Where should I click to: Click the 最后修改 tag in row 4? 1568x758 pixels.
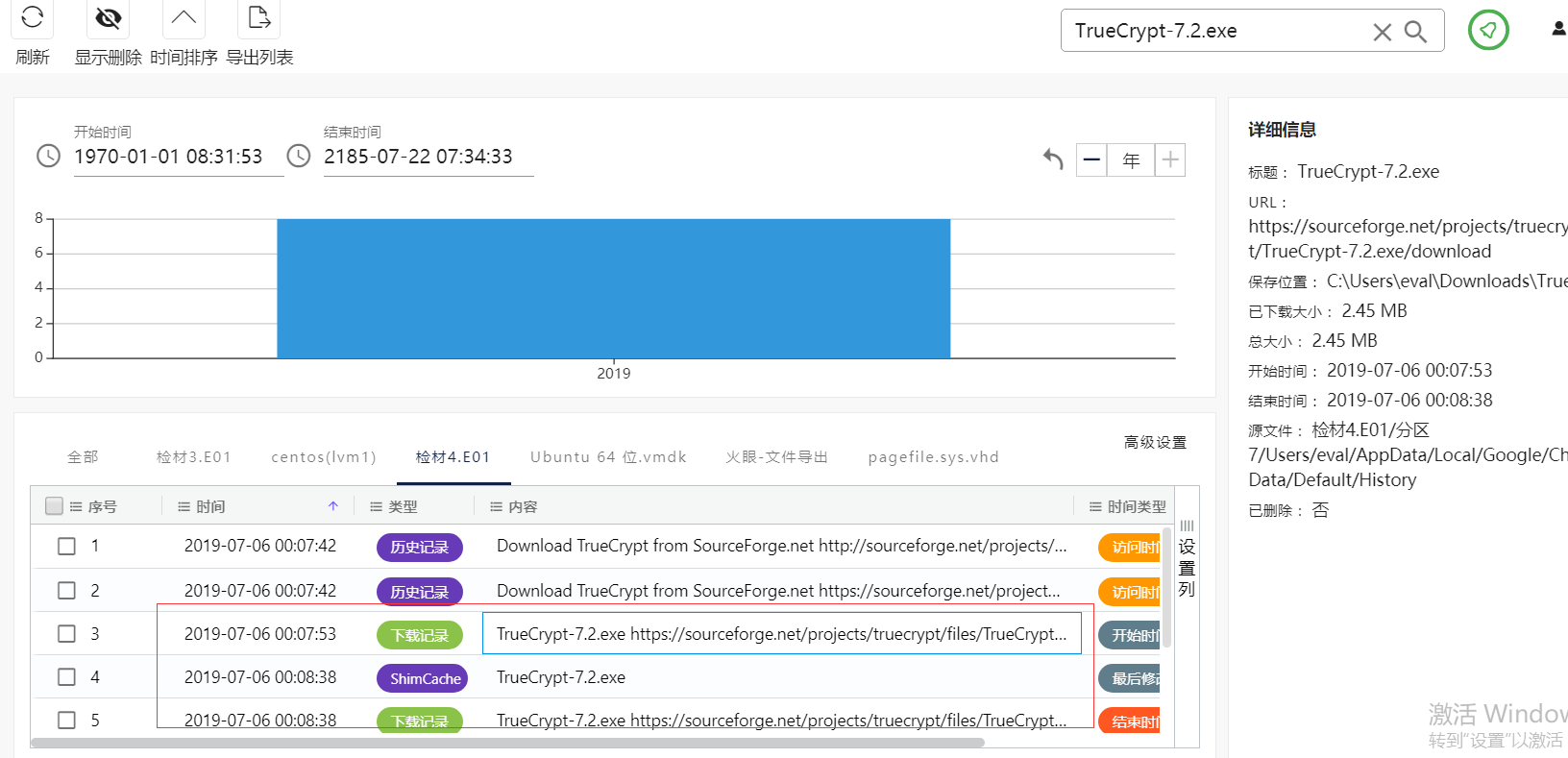[x=1130, y=678]
